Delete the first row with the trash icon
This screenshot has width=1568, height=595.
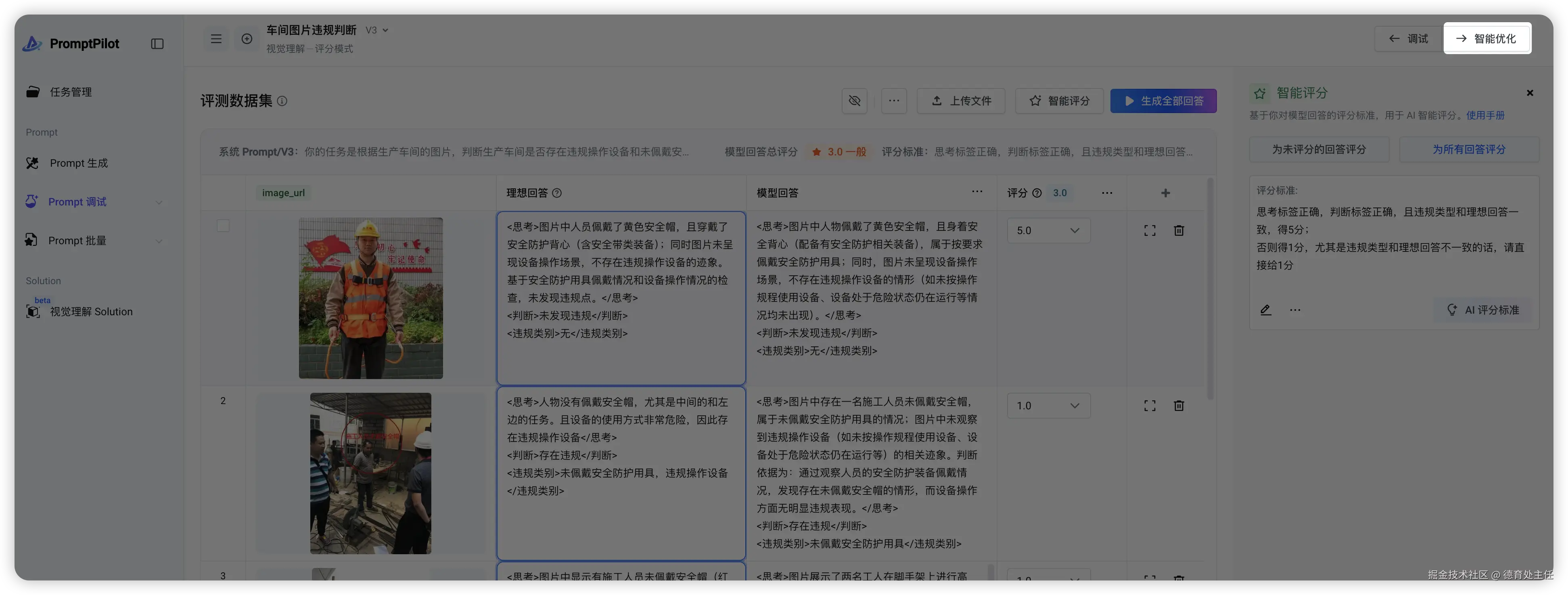(1179, 231)
